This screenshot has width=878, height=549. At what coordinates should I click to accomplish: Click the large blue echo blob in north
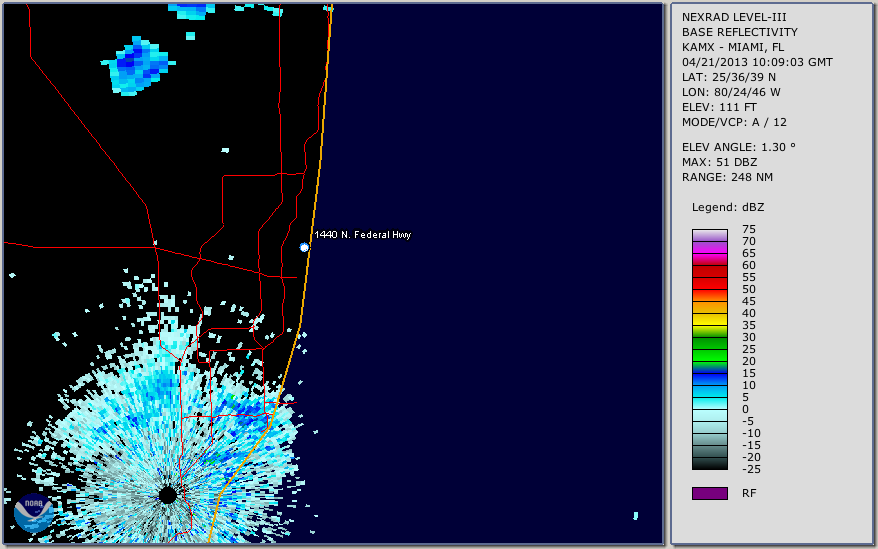pyautogui.click(x=138, y=66)
